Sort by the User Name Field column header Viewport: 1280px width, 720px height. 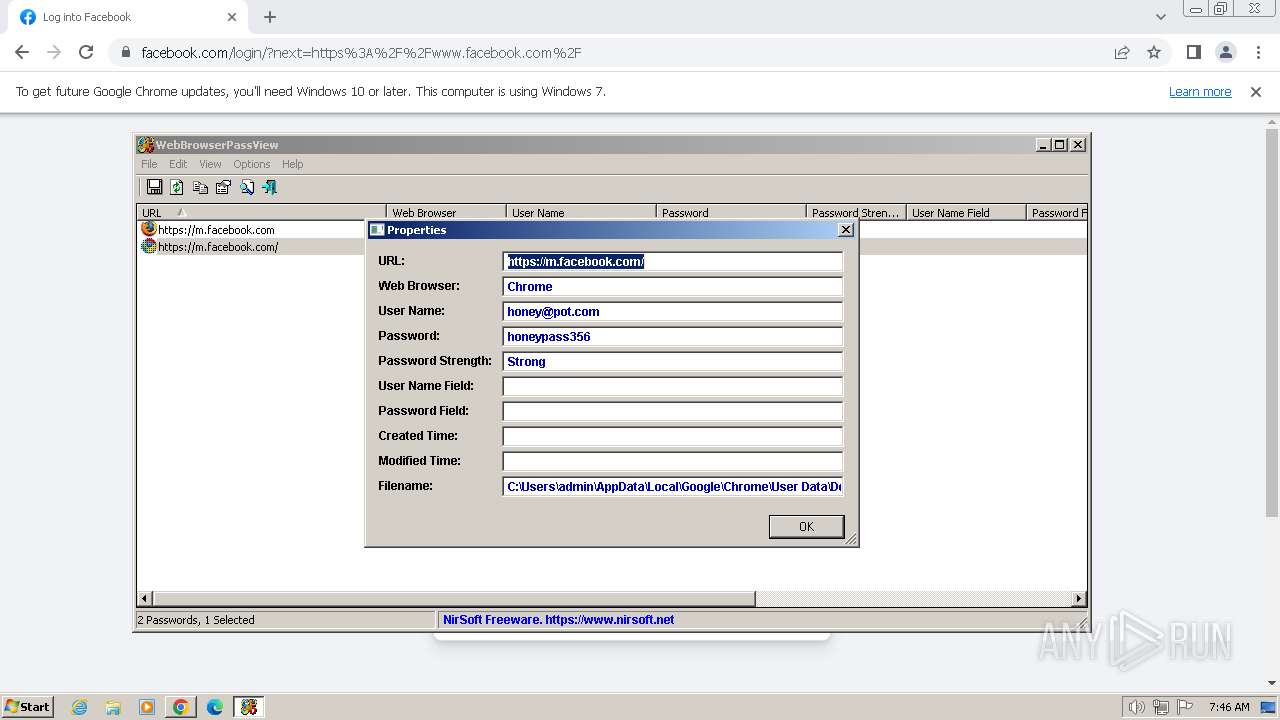click(966, 212)
